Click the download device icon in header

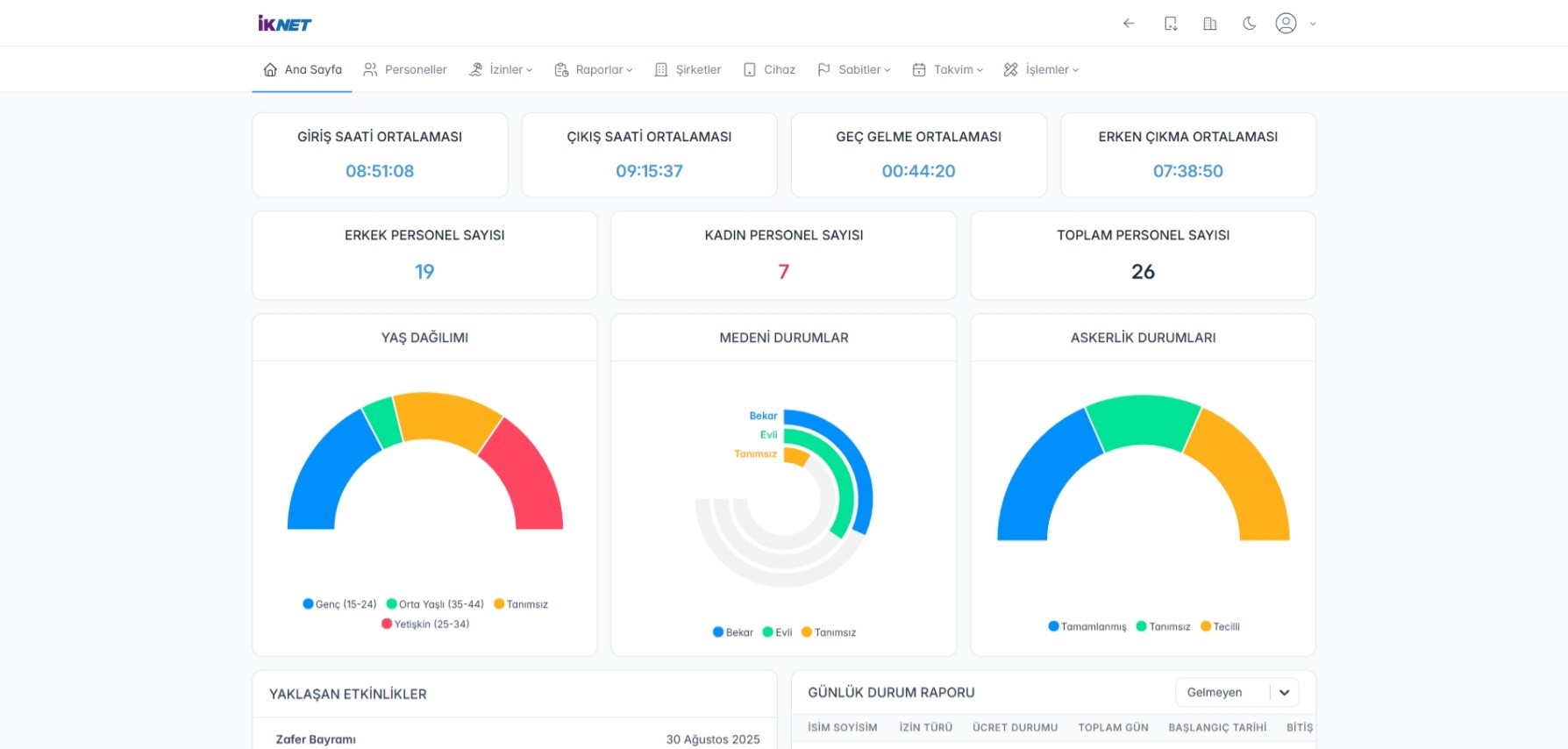click(x=1170, y=24)
